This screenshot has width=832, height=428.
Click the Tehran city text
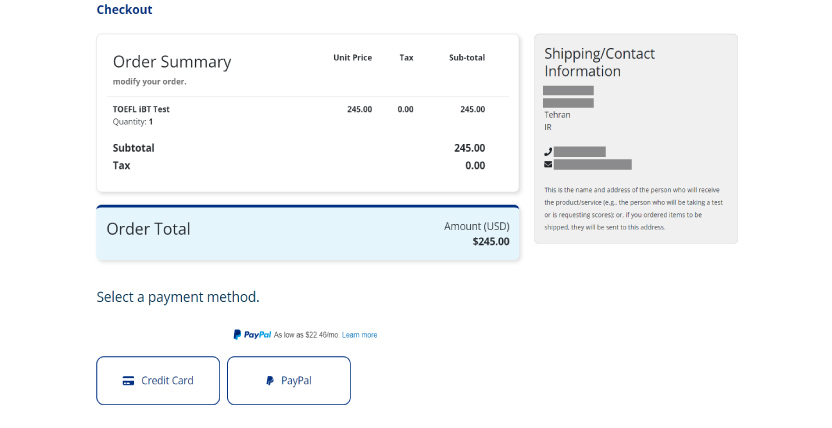(557, 115)
